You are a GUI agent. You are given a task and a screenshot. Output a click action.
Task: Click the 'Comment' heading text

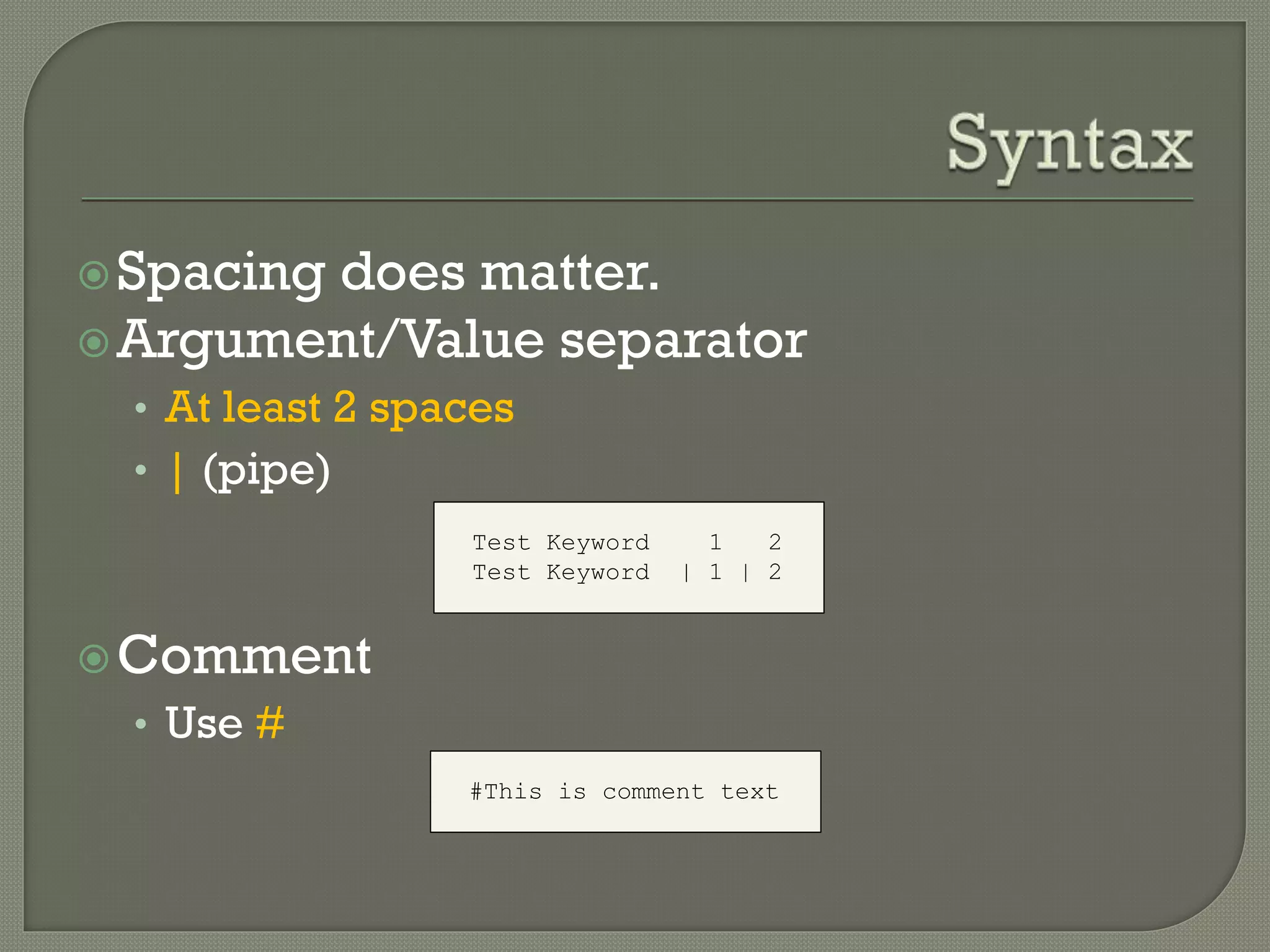pyautogui.click(x=244, y=656)
